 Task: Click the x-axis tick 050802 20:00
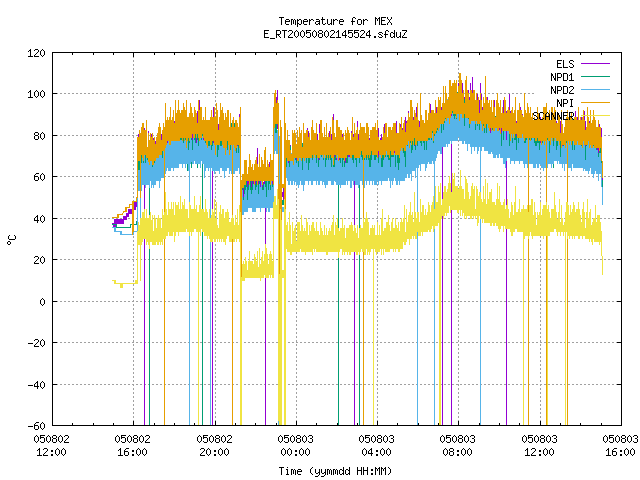(214, 446)
